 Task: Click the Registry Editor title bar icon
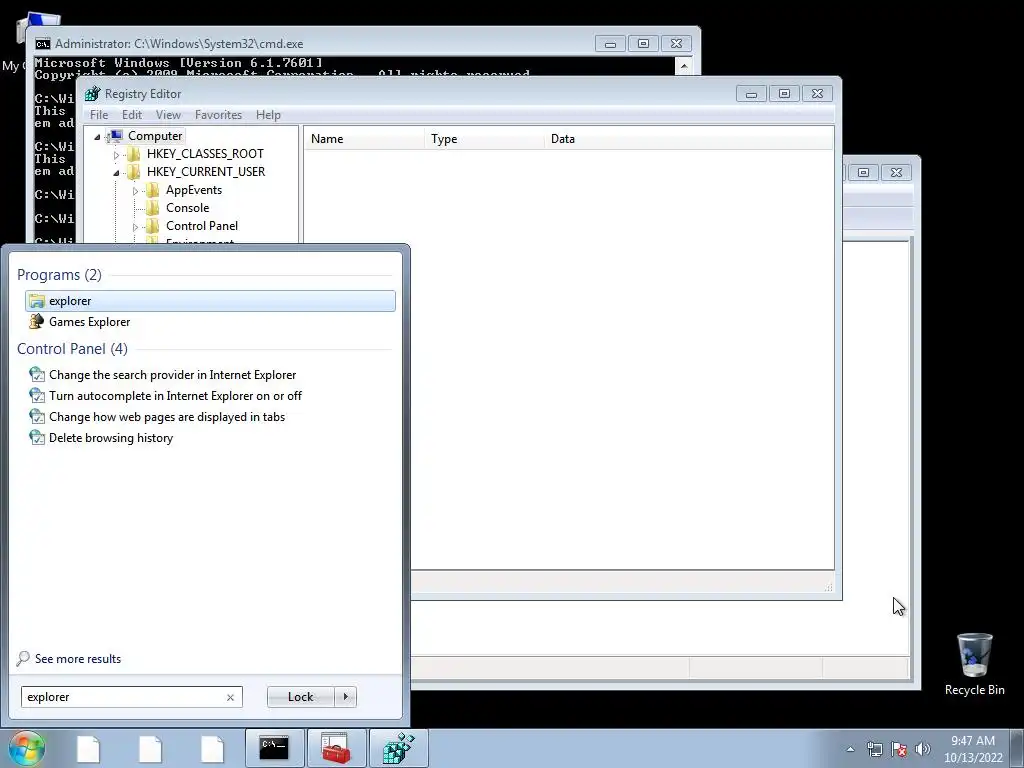(x=93, y=94)
